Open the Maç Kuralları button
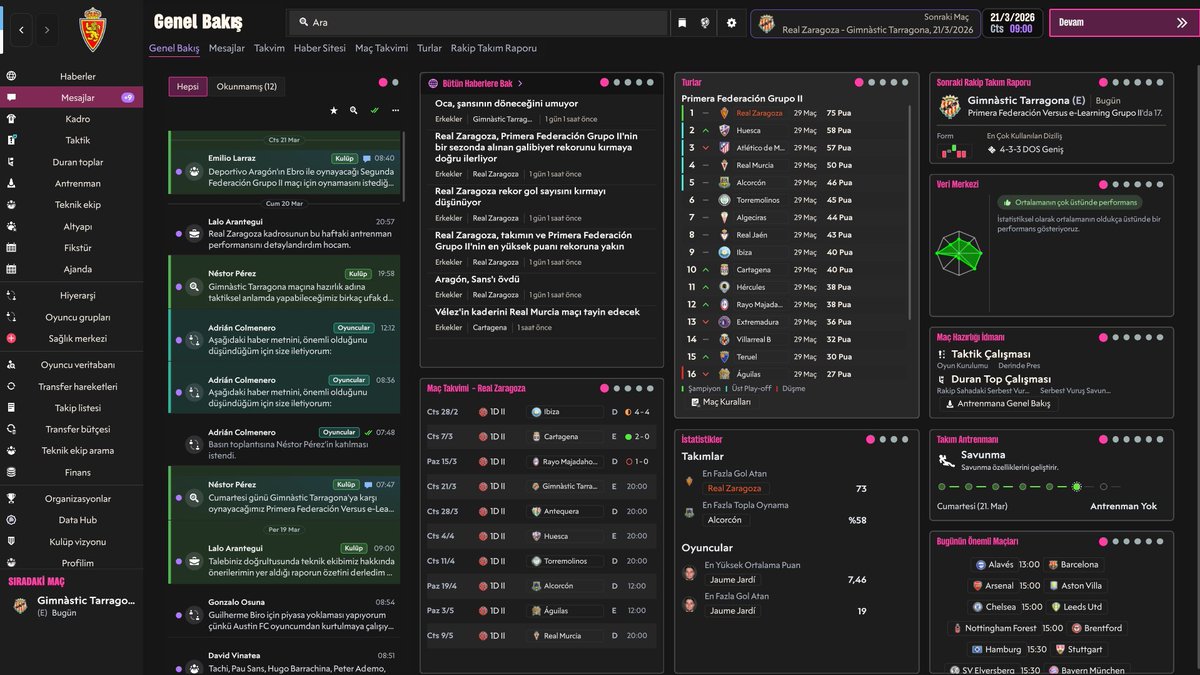This screenshot has width=1200, height=675. pyautogui.click(x=720, y=402)
